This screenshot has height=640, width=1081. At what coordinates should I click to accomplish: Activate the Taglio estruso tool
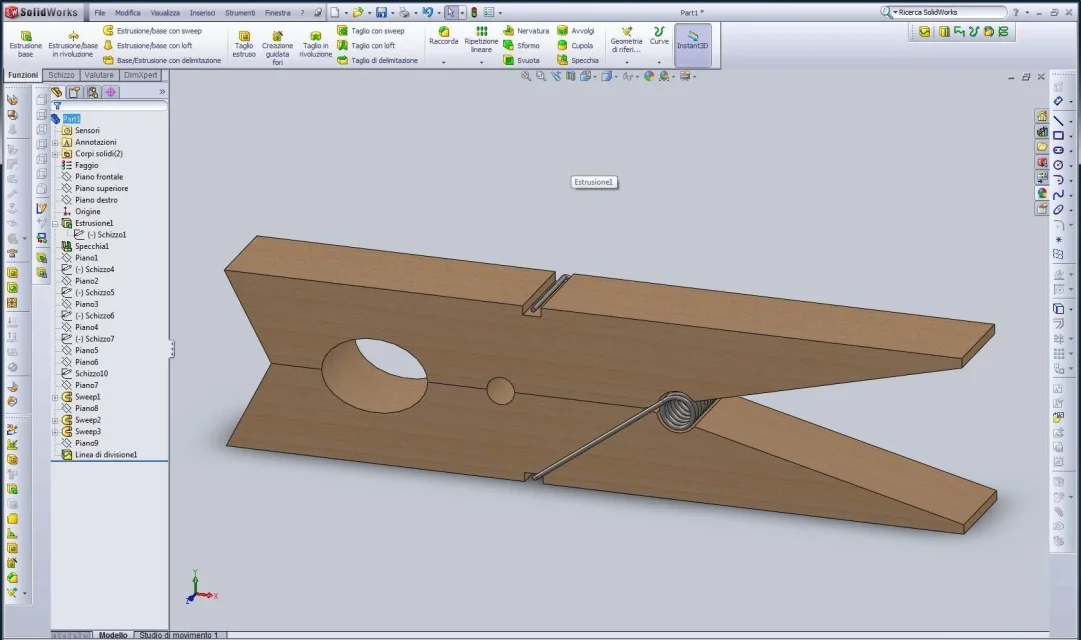pos(244,44)
